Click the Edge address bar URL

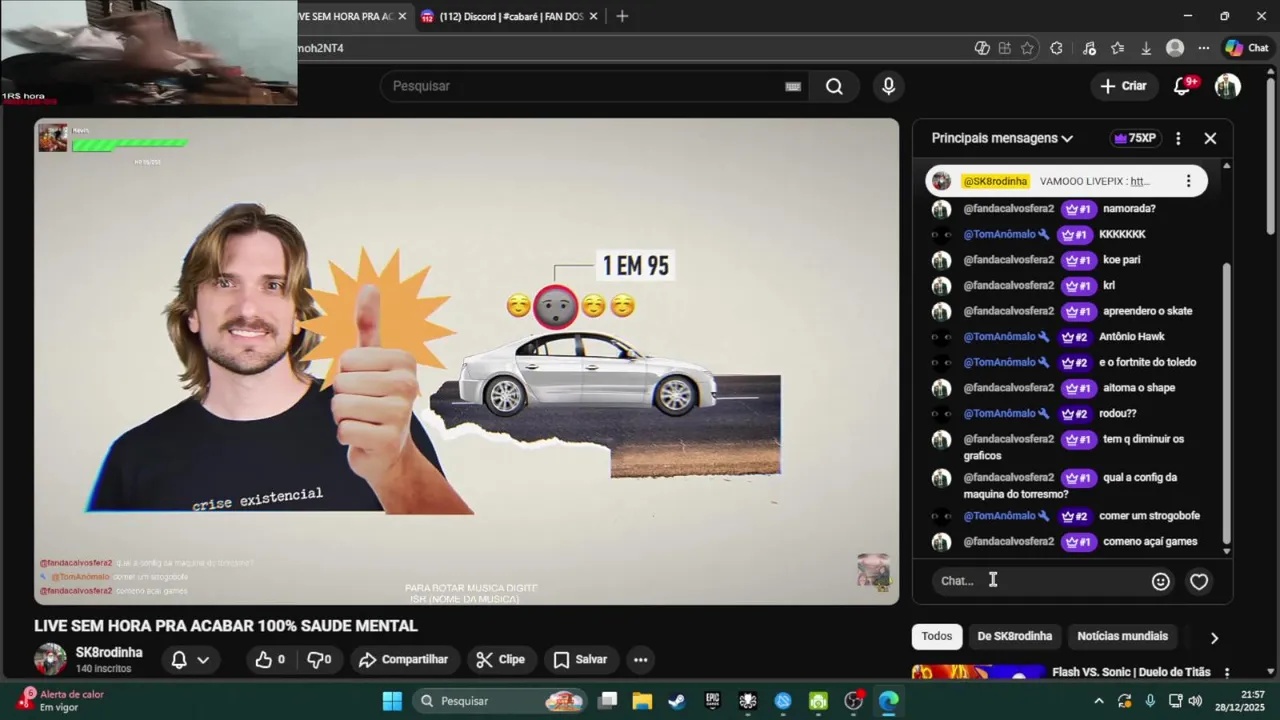coord(322,48)
